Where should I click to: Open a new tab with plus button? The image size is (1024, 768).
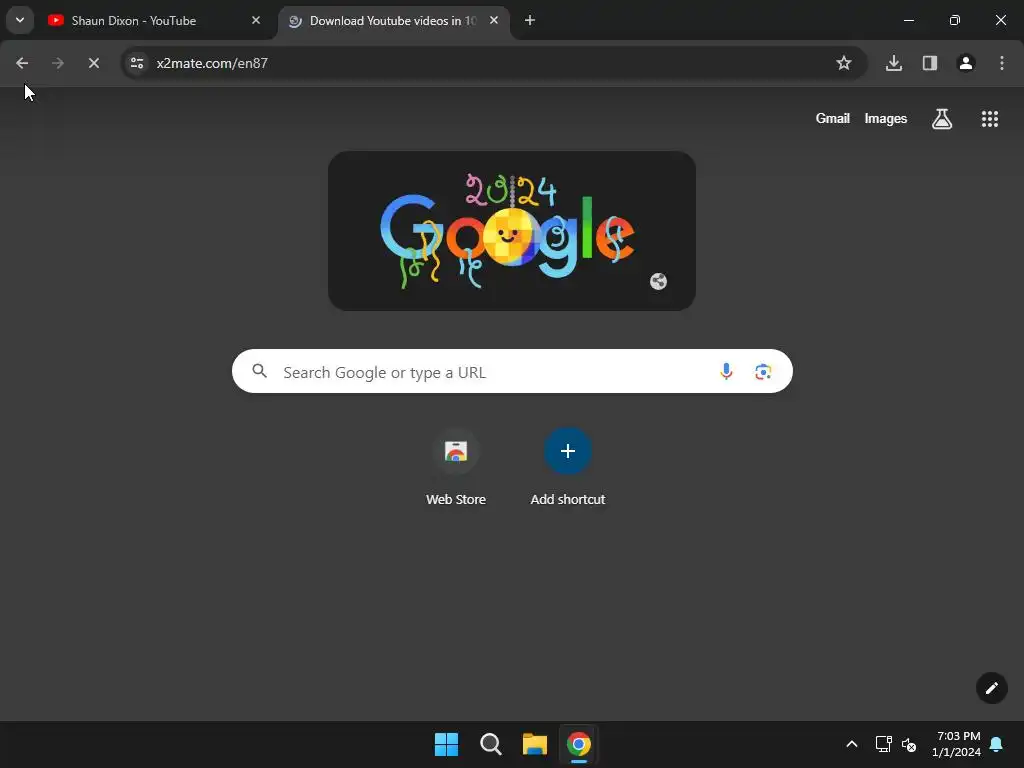click(x=530, y=20)
